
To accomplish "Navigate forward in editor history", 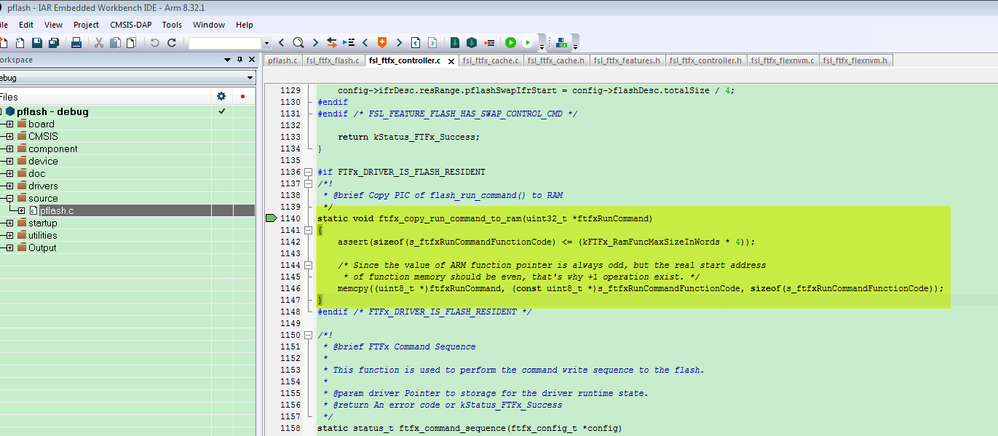I will tap(432, 43).
